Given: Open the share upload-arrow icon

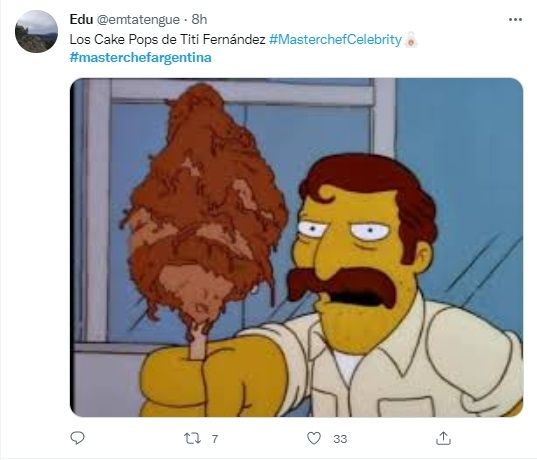Looking at the screenshot, I should click(x=443, y=438).
